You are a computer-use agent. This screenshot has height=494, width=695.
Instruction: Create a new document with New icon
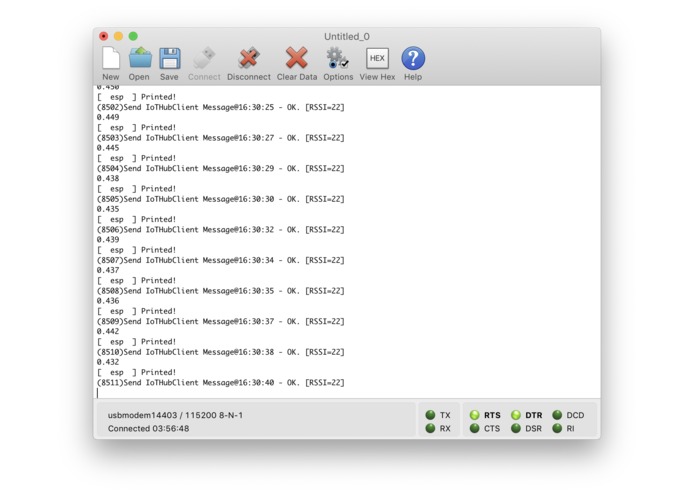[111, 58]
